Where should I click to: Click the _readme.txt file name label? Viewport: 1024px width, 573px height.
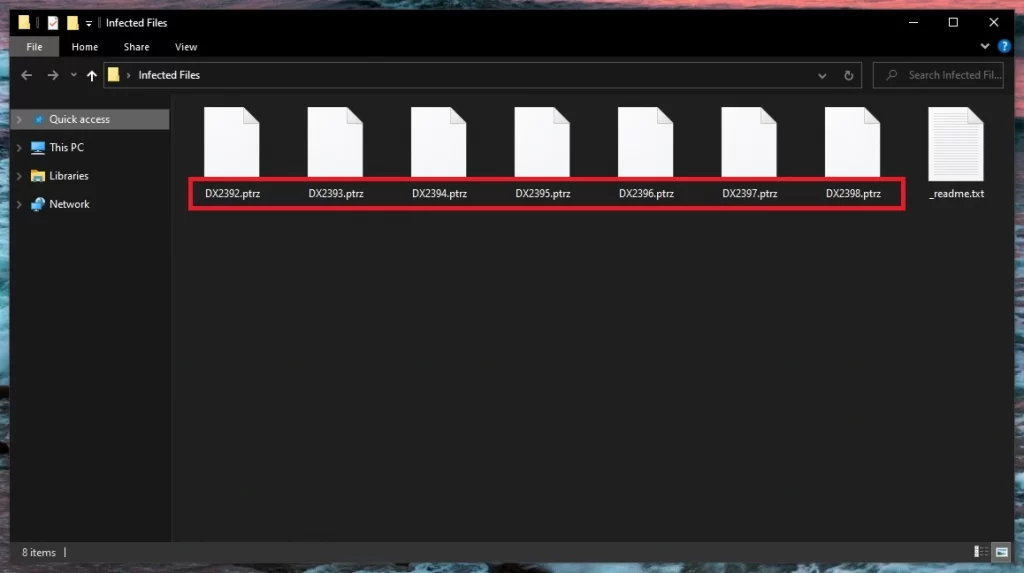click(x=957, y=193)
